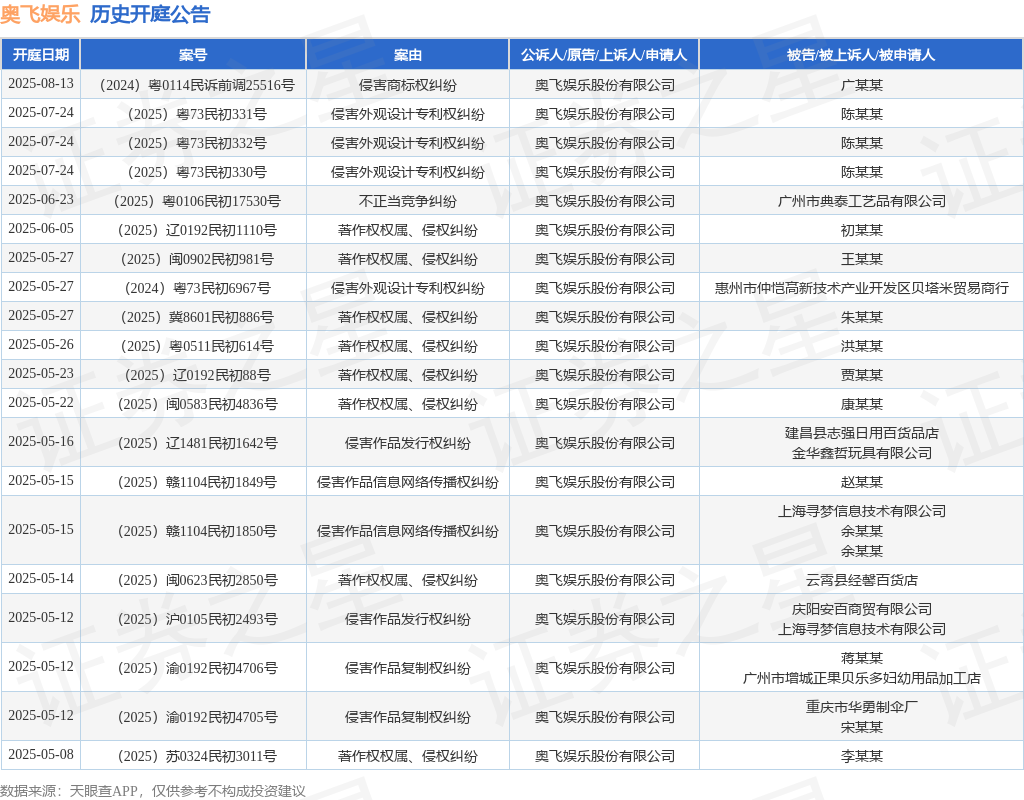Click defendant 庆阳安百商贸有限公司
Screen dimensions: 1024x800
click(x=861, y=609)
